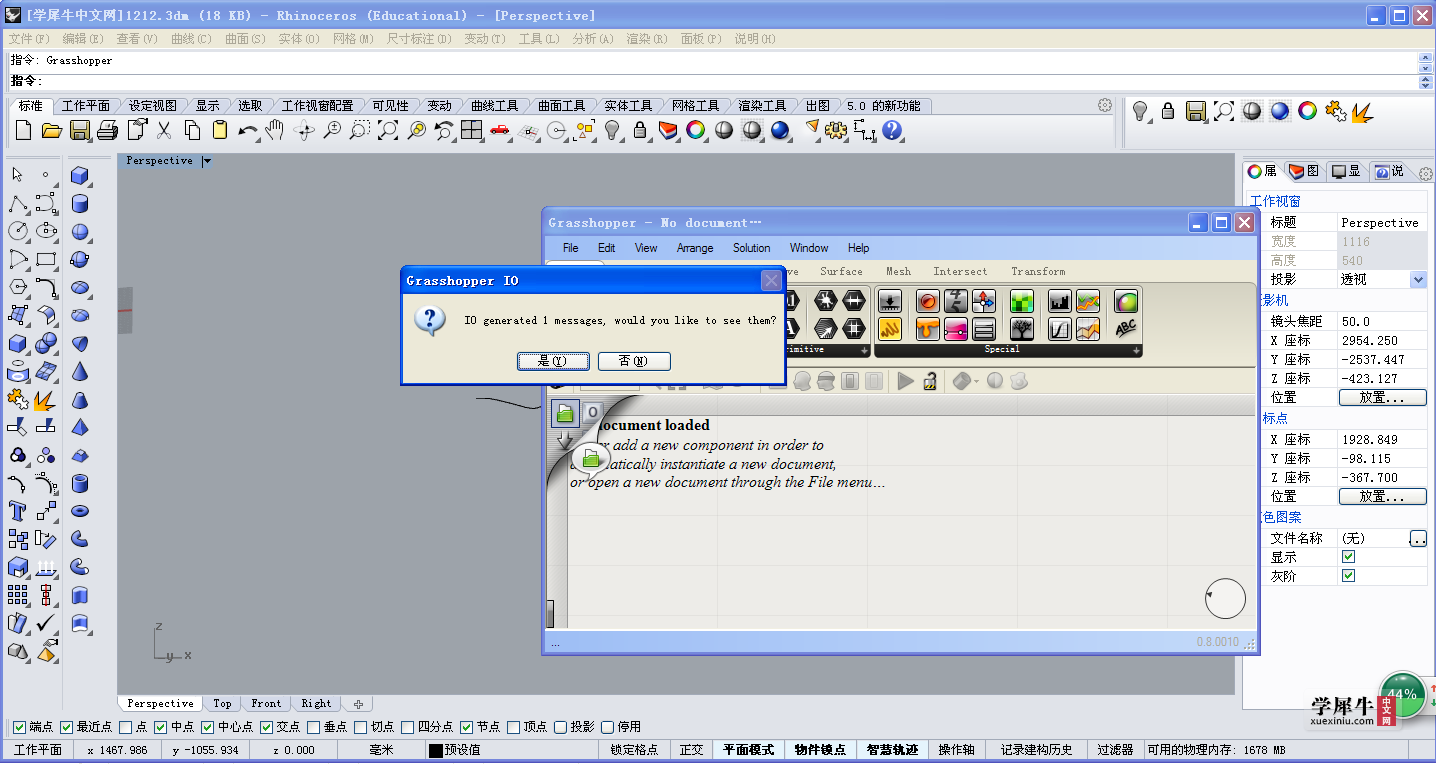Screen dimensions: 1436x764
Task: Click the green checkerboard icon in Grasshopper Special
Action: tap(1021, 301)
